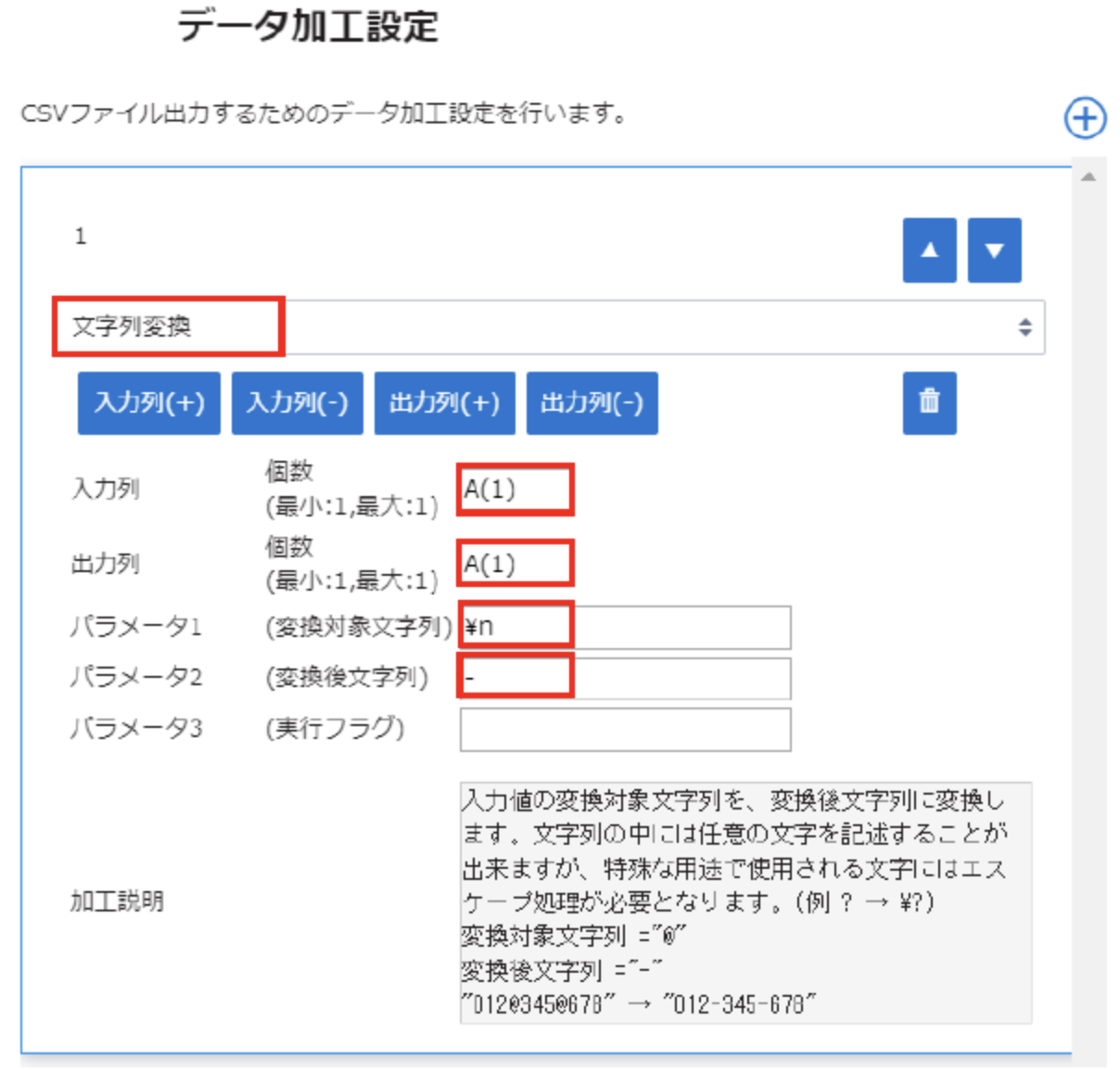Click the empty パラメータ3 実行フラグ field
This screenshot has width=1120, height=1070.
625,730
